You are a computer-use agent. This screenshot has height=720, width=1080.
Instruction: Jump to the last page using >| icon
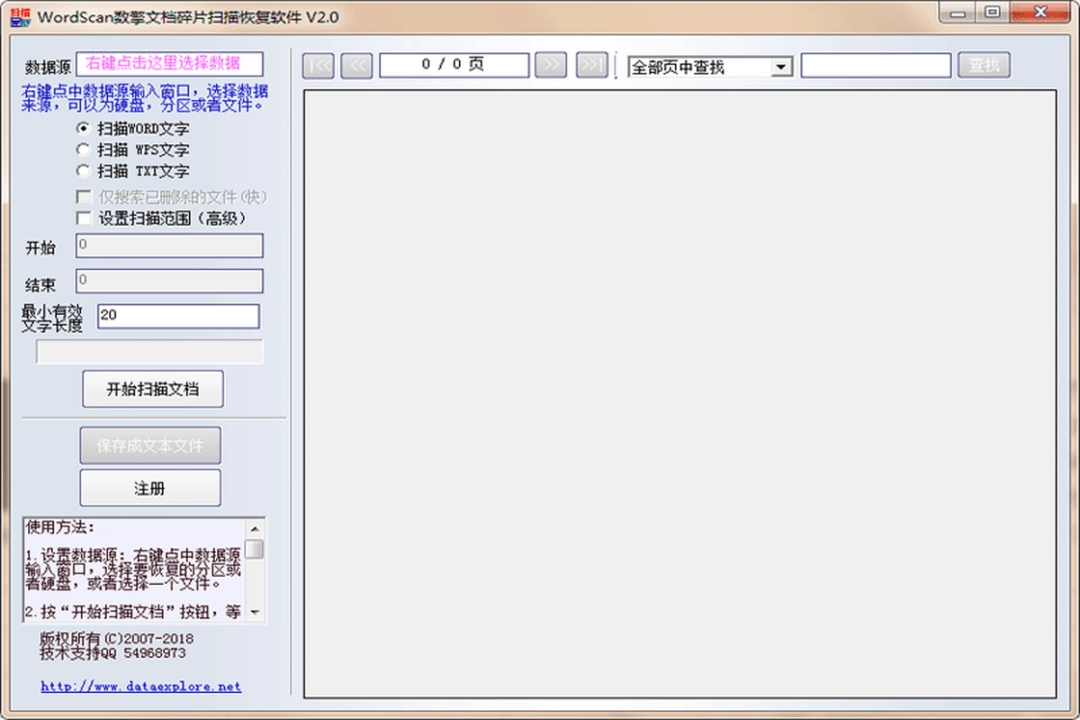click(591, 64)
